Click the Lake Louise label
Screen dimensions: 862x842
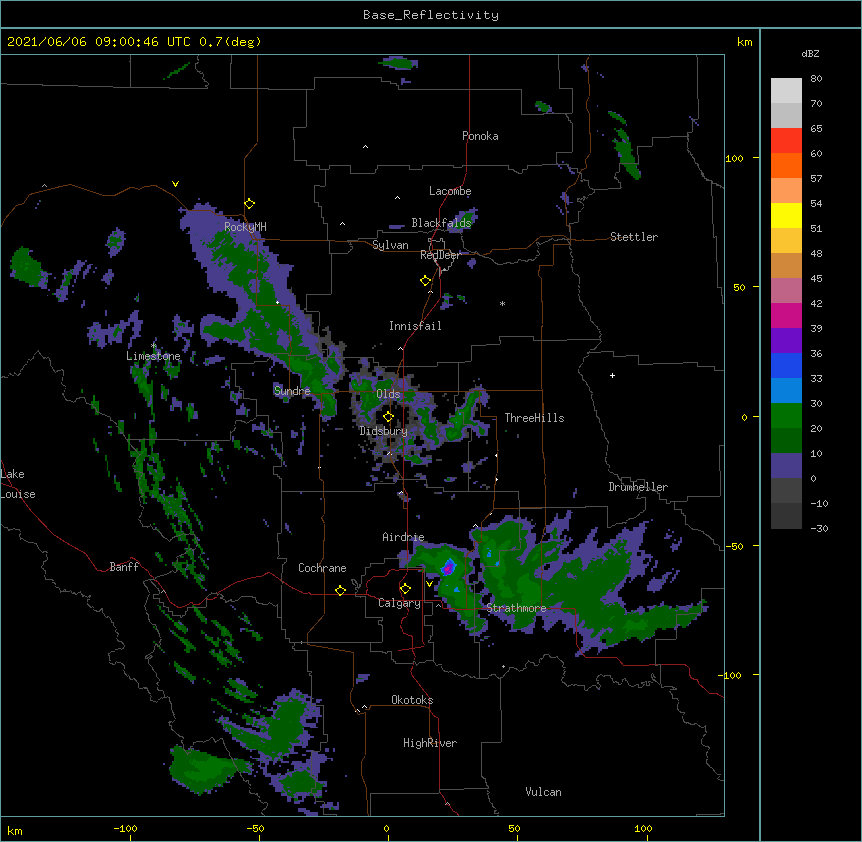tap(18, 484)
